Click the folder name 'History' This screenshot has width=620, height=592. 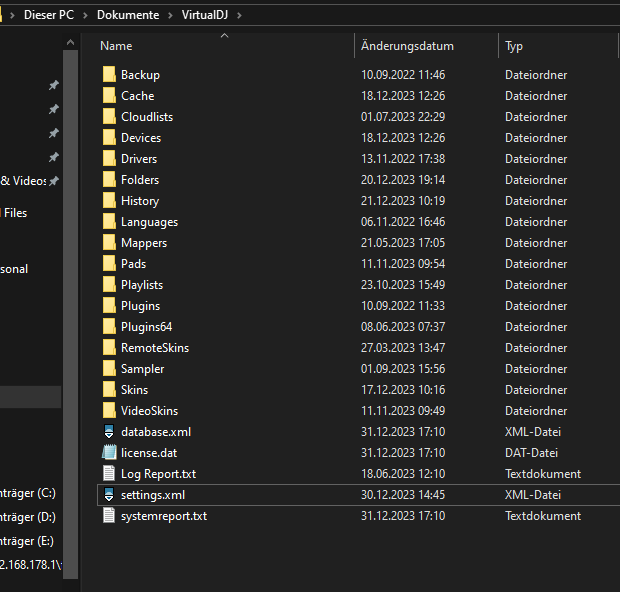click(140, 201)
